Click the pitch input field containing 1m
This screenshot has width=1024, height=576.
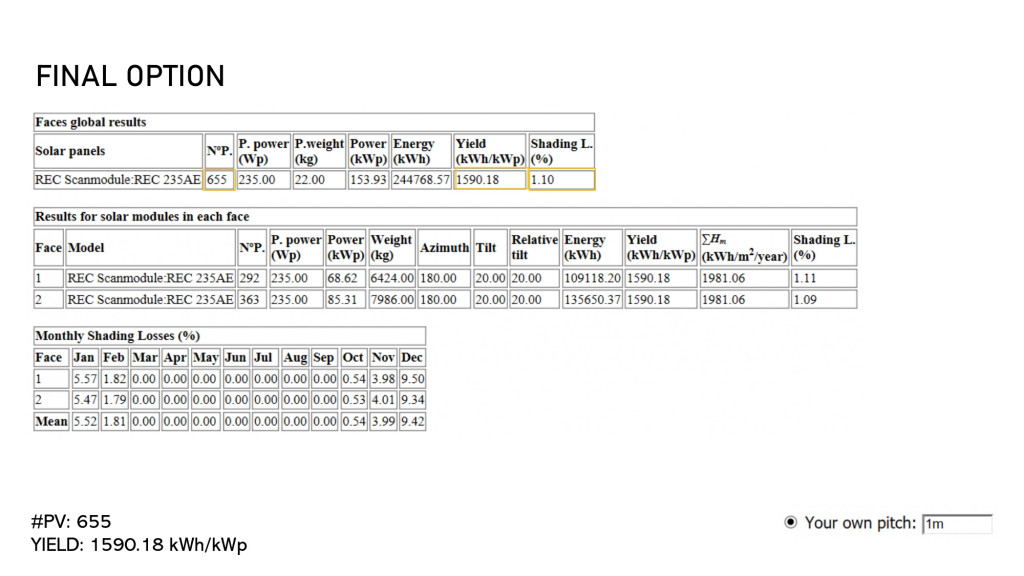point(957,523)
